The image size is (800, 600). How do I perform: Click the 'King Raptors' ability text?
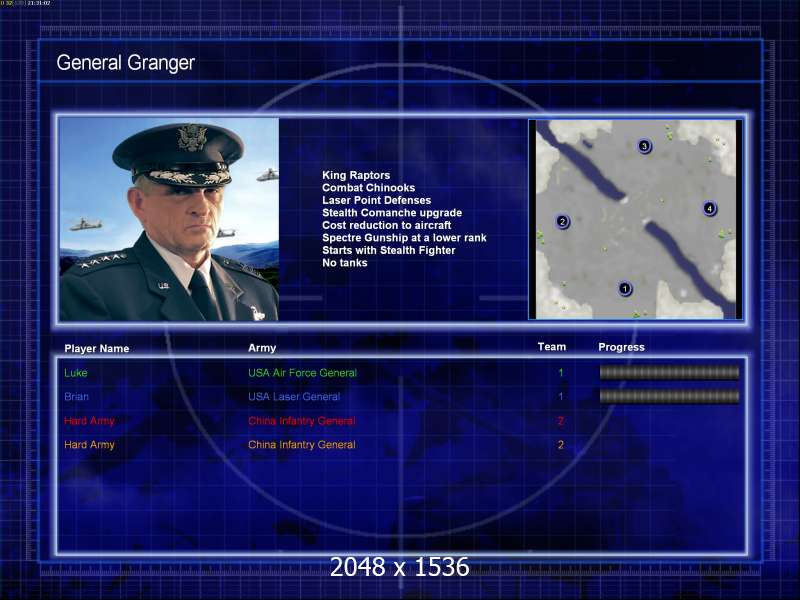[356, 175]
